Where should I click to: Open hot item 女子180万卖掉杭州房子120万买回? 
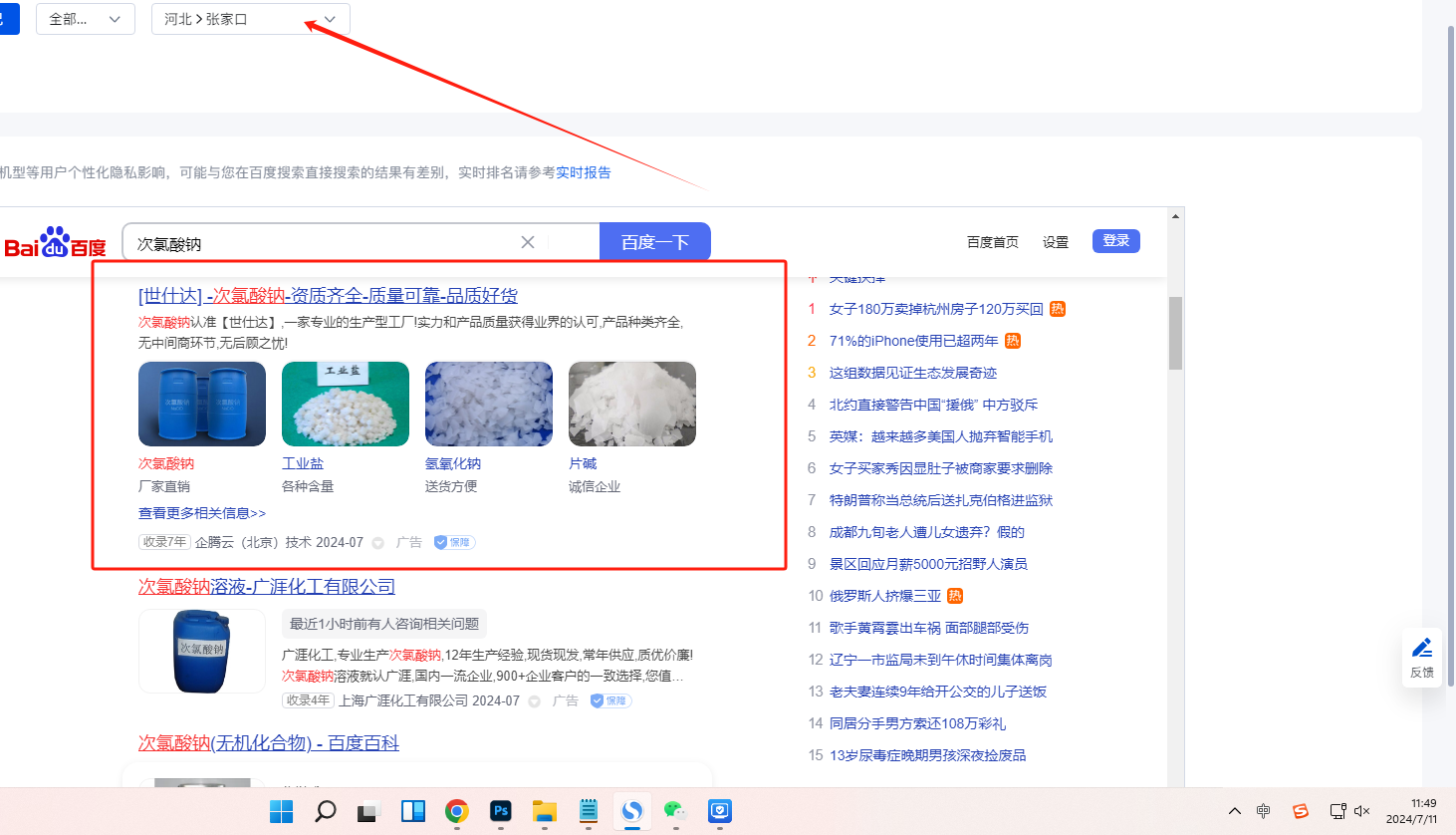pos(936,309)
